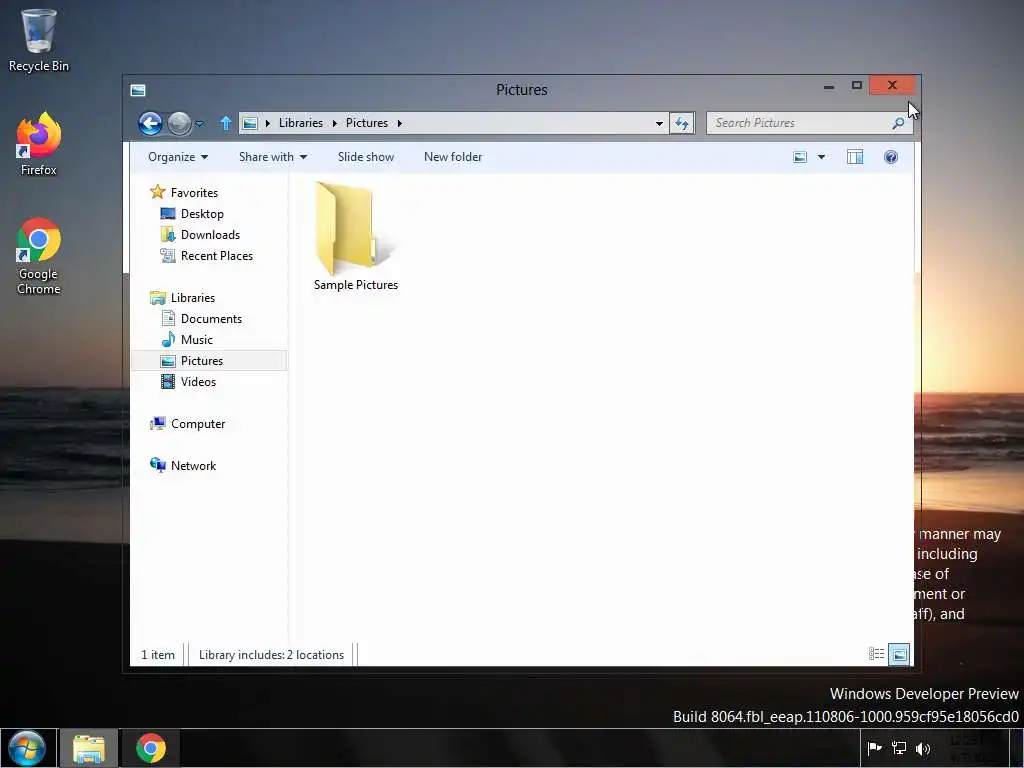Change your view icon button

point(800,157)
